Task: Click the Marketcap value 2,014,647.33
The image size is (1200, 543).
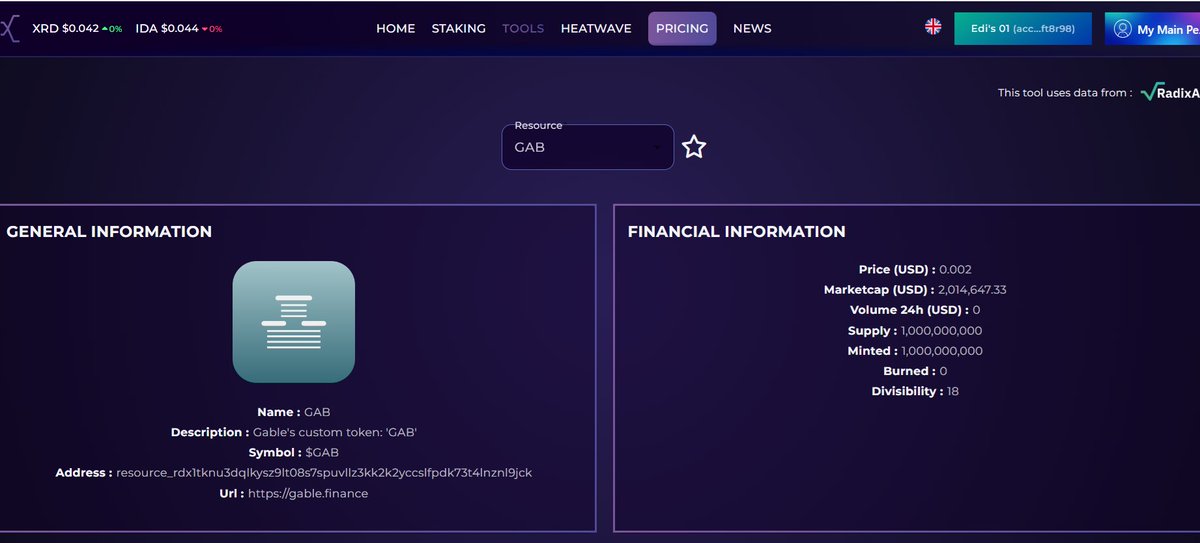Action: (x=972, y=290)
